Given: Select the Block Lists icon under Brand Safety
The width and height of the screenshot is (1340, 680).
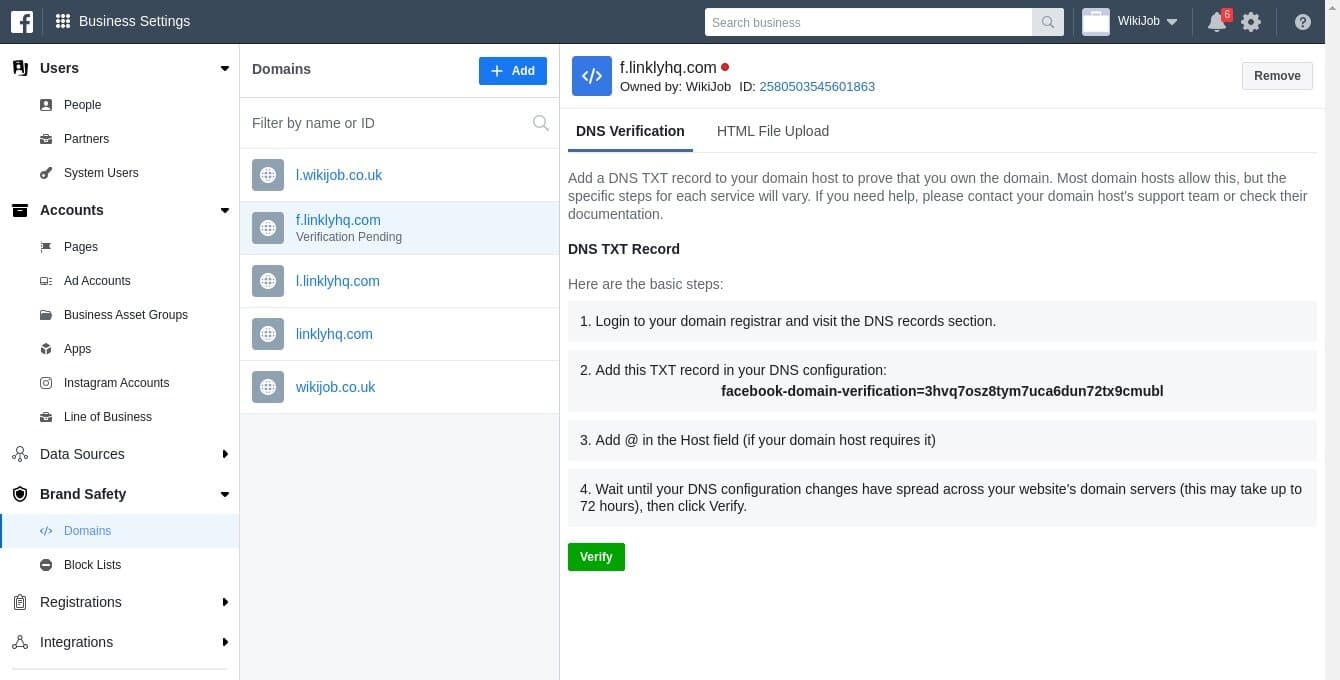Looking at the screenshot, I should 46,565.
